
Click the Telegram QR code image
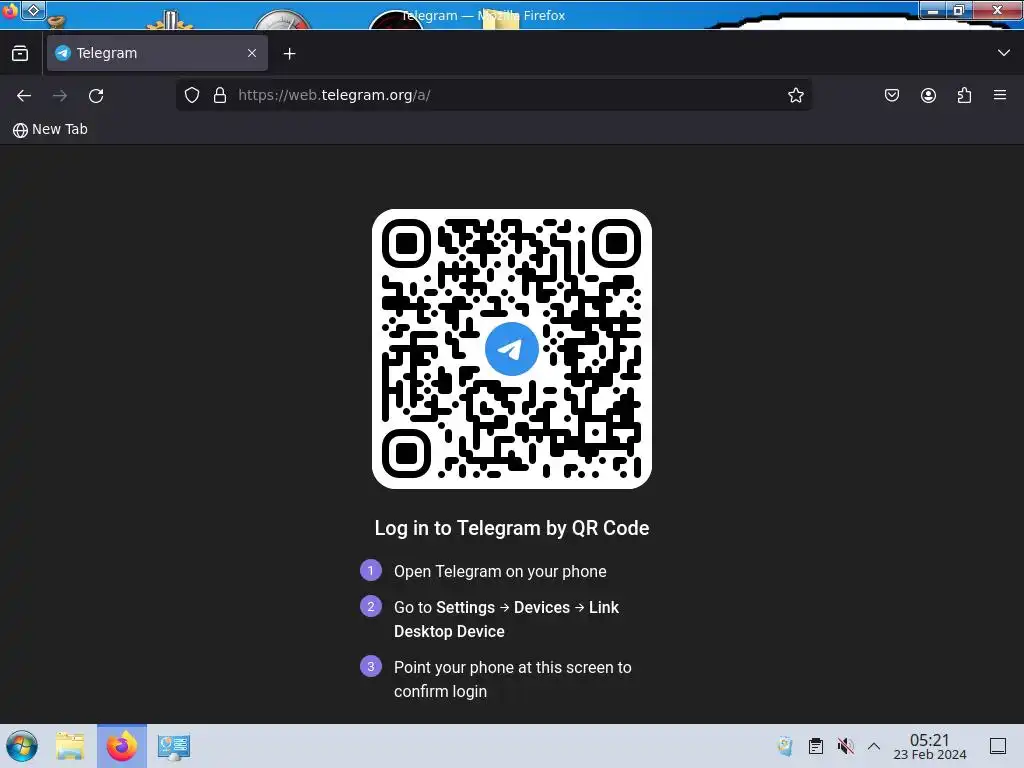[x=512, y=349]
